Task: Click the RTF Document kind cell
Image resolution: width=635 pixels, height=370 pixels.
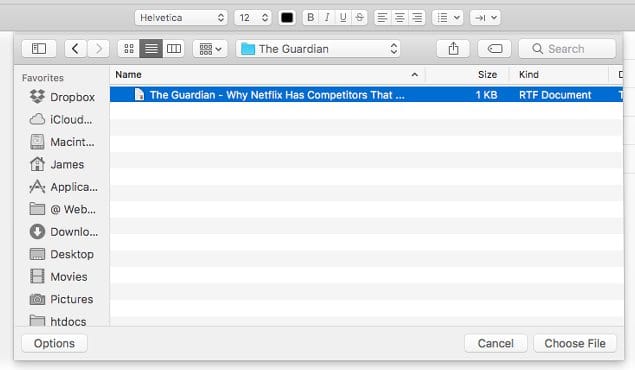Action: click(555, 95)
